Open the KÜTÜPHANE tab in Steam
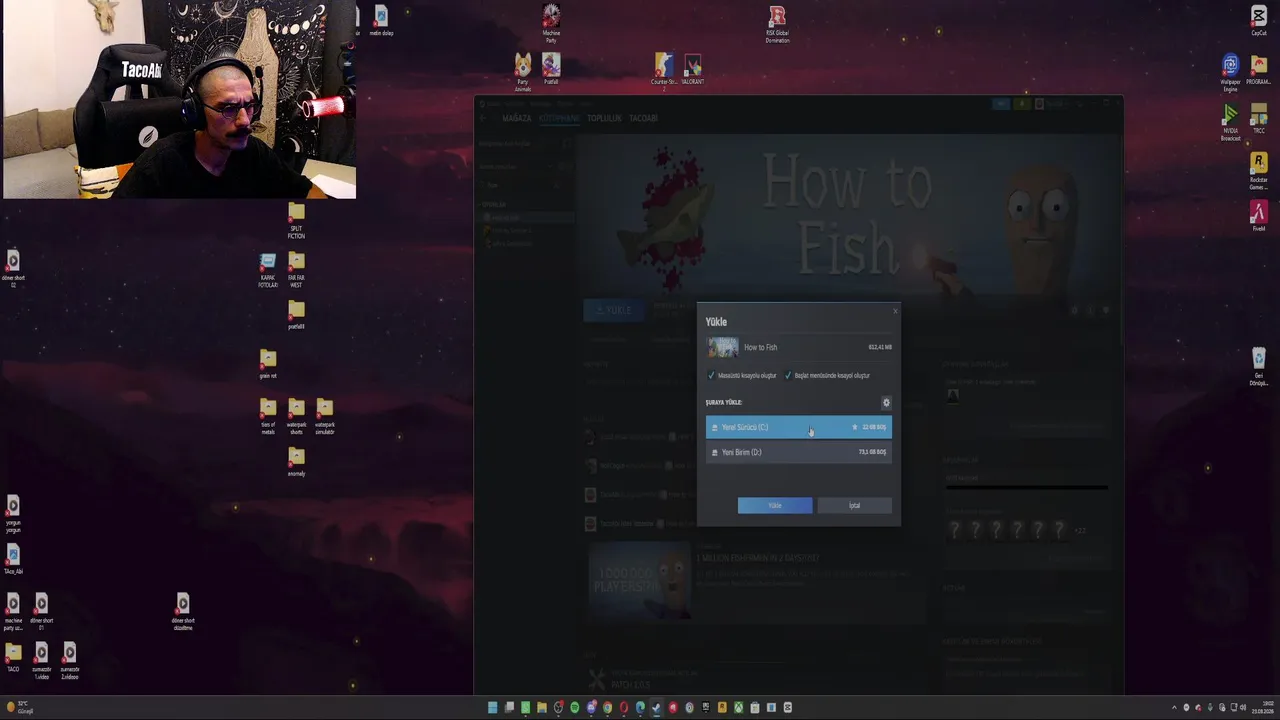This screenshot has height=720, width=1280. coord(559,118)
